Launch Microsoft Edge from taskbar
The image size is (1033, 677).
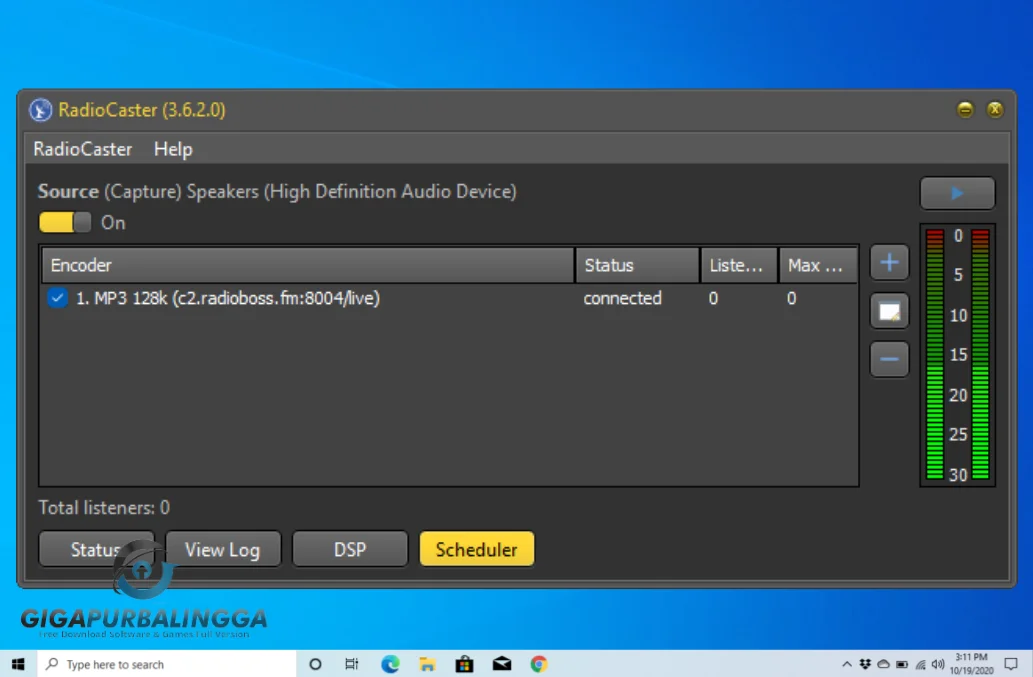click(390, 664)
